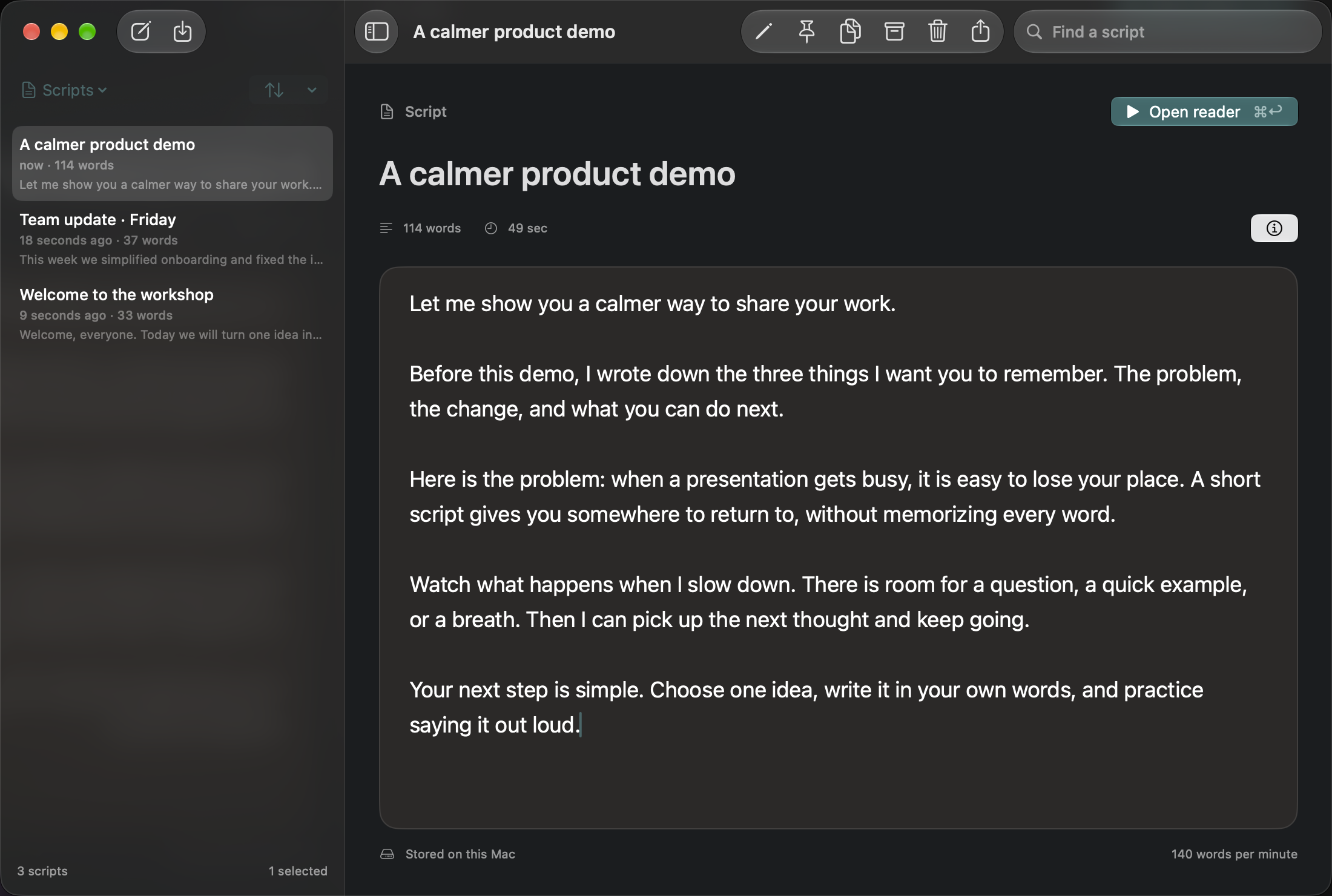Click the disk storage icon in footer

tap(387, 854)
